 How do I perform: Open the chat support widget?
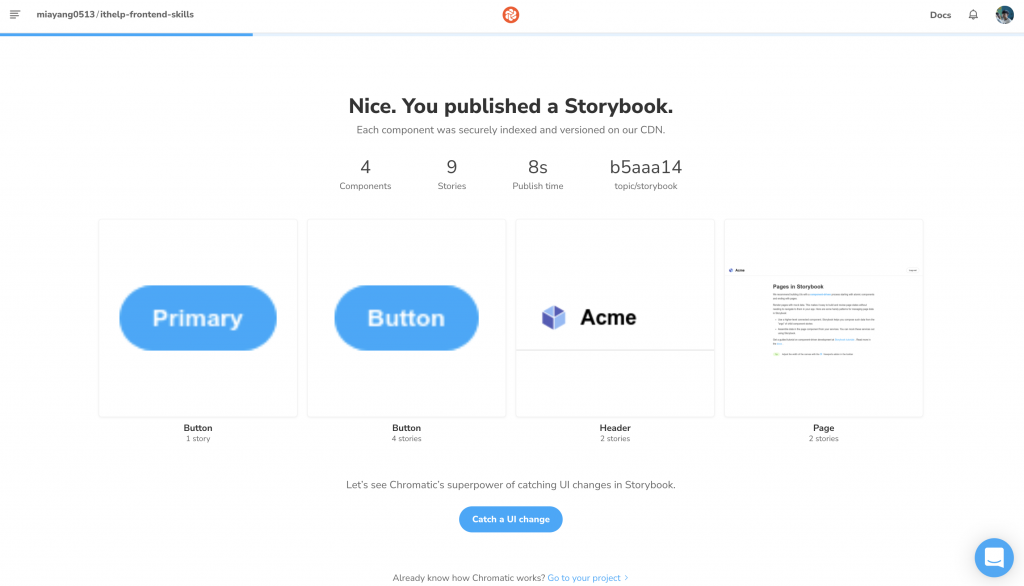point(994,557)
